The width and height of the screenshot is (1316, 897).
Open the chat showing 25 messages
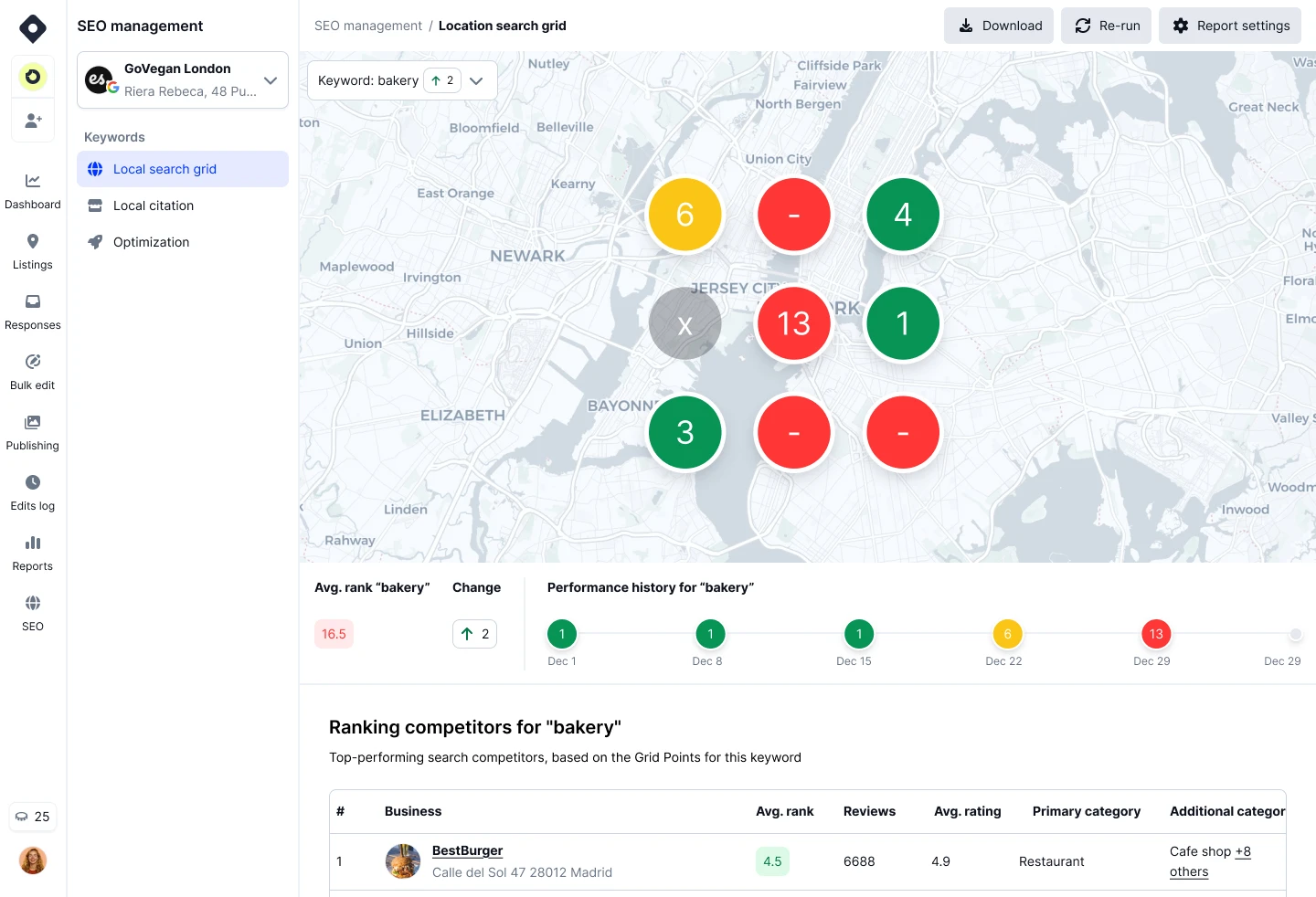point(33,817)
